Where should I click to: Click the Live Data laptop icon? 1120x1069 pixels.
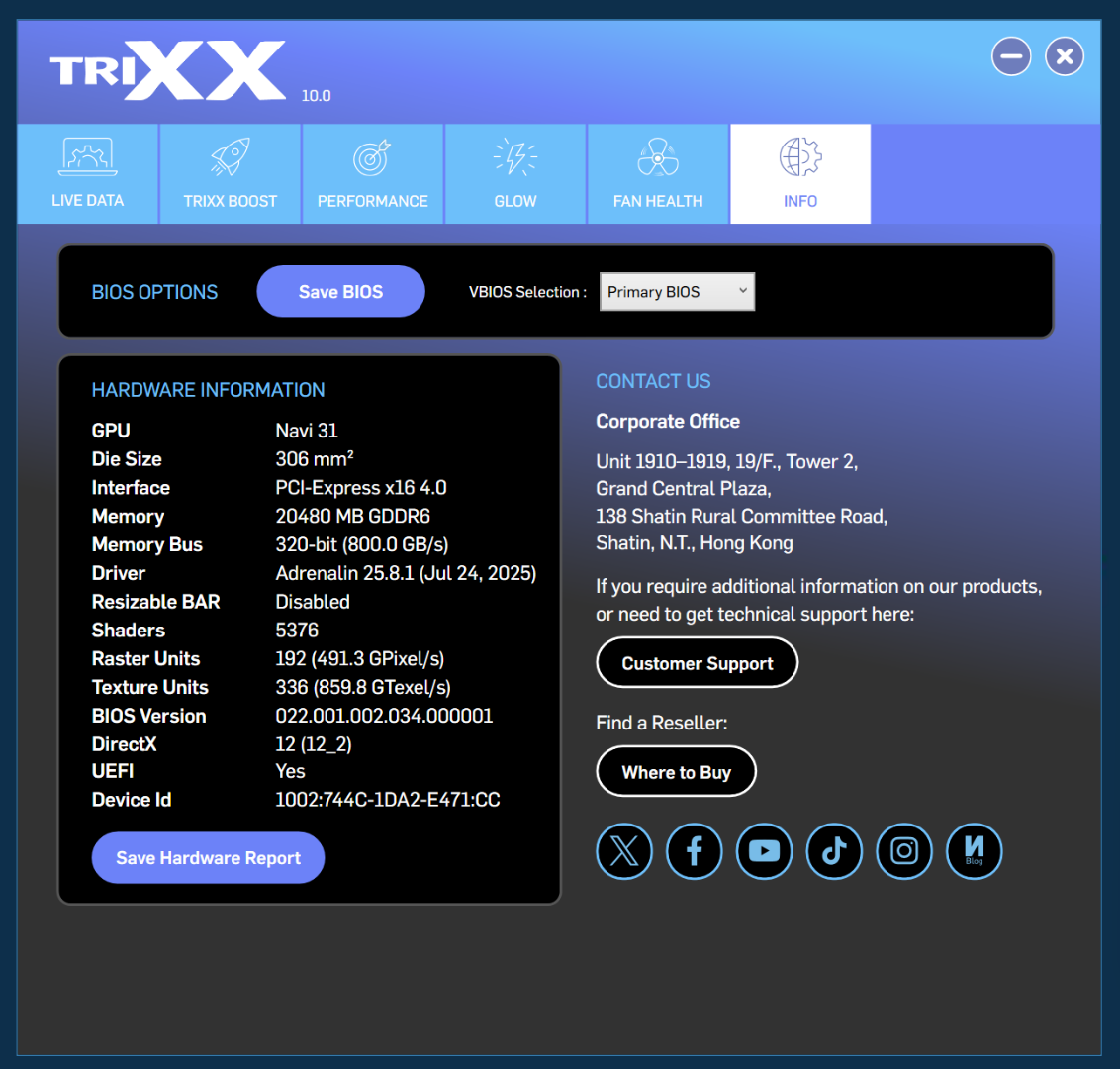point(87,156)
